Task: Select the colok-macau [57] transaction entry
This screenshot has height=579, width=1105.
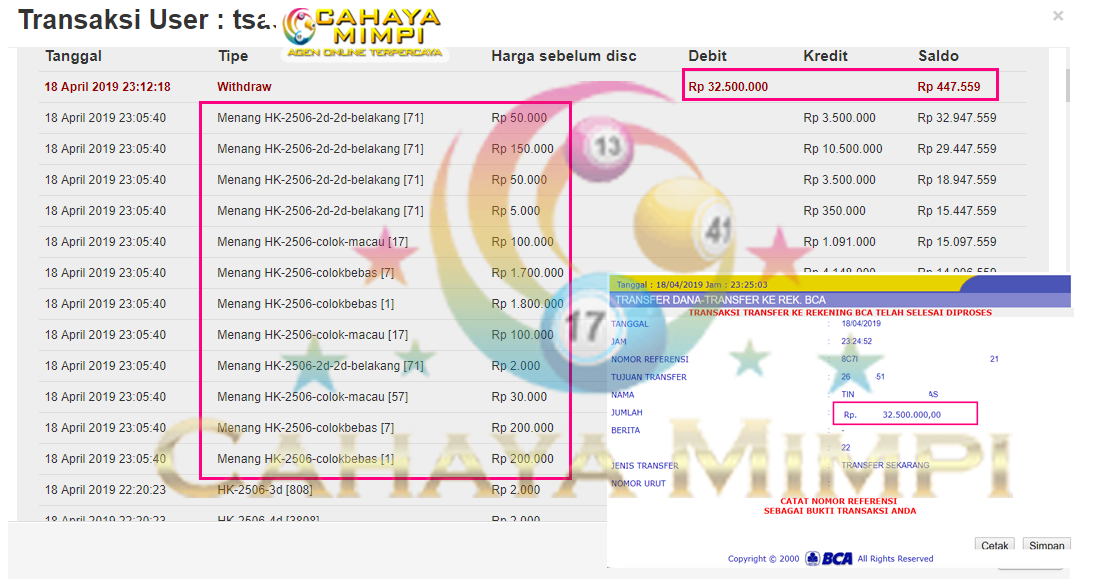Action: coord(312,397)
